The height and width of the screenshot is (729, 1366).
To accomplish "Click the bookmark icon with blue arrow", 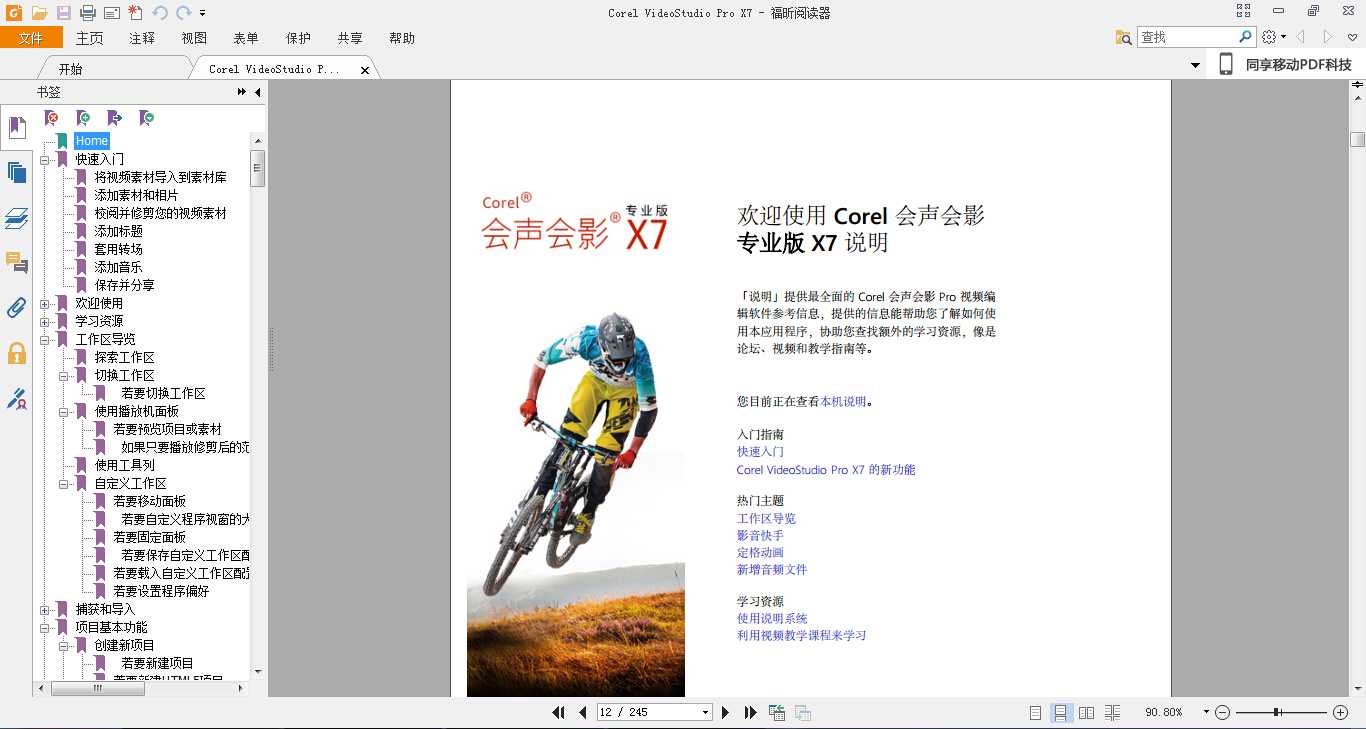I will [x=115, y=118].
